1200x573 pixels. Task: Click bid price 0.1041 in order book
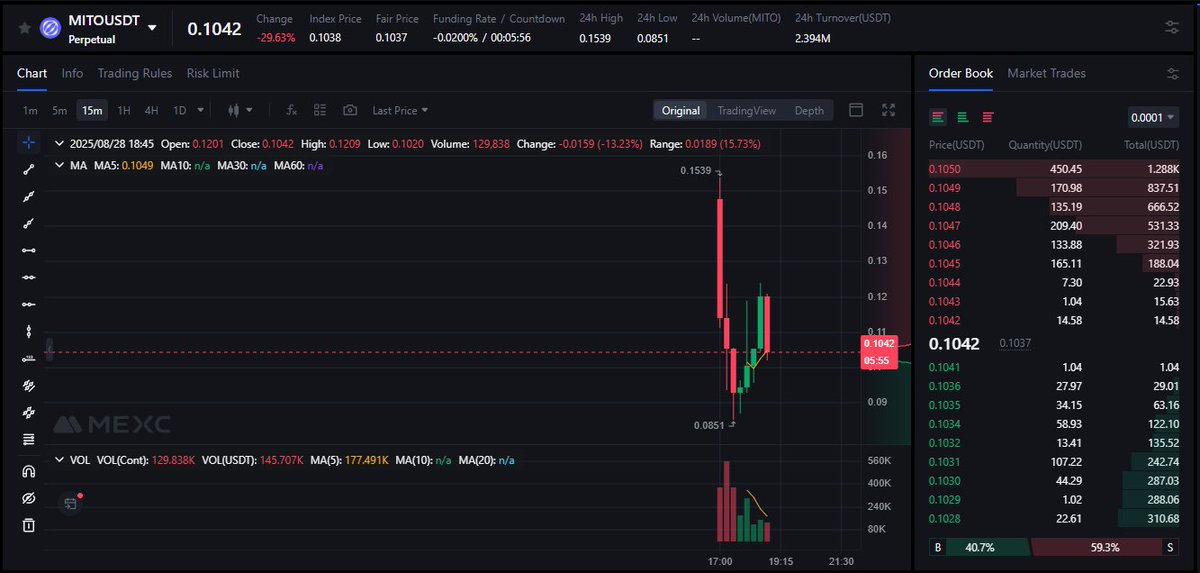point(945,368)
